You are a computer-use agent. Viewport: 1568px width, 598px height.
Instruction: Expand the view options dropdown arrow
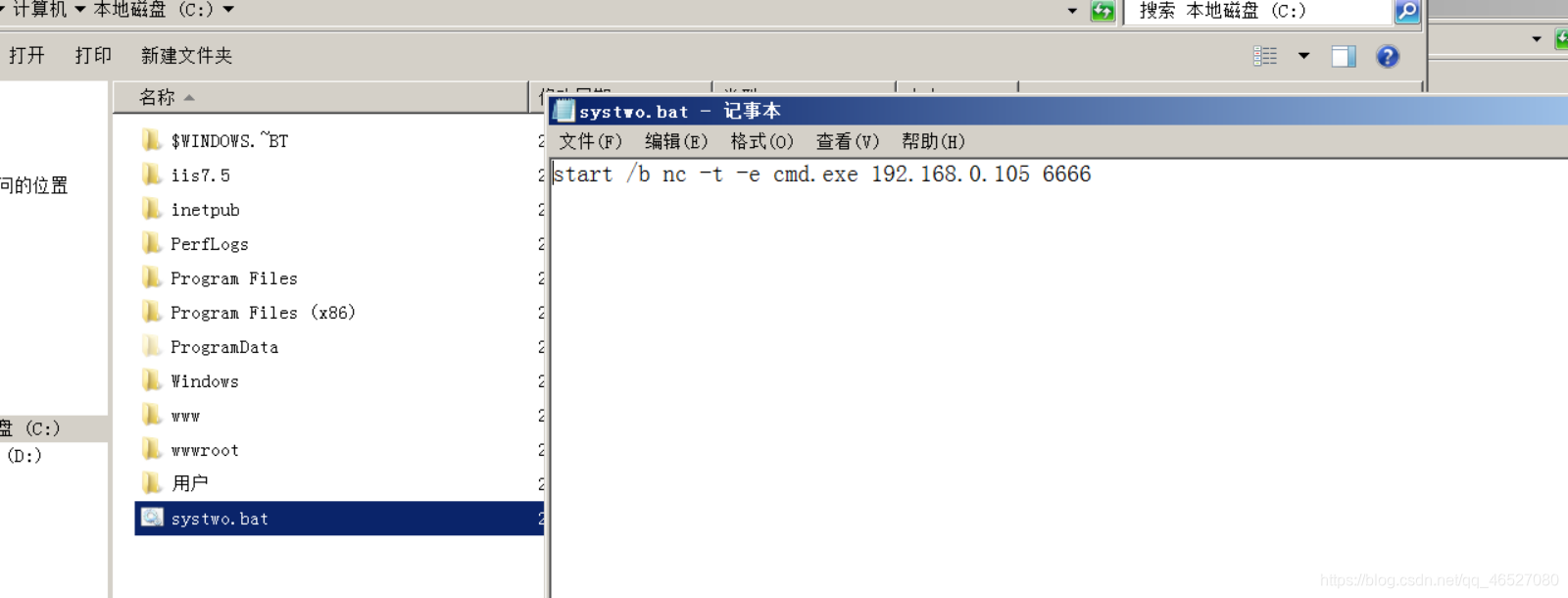point(1303,56)
